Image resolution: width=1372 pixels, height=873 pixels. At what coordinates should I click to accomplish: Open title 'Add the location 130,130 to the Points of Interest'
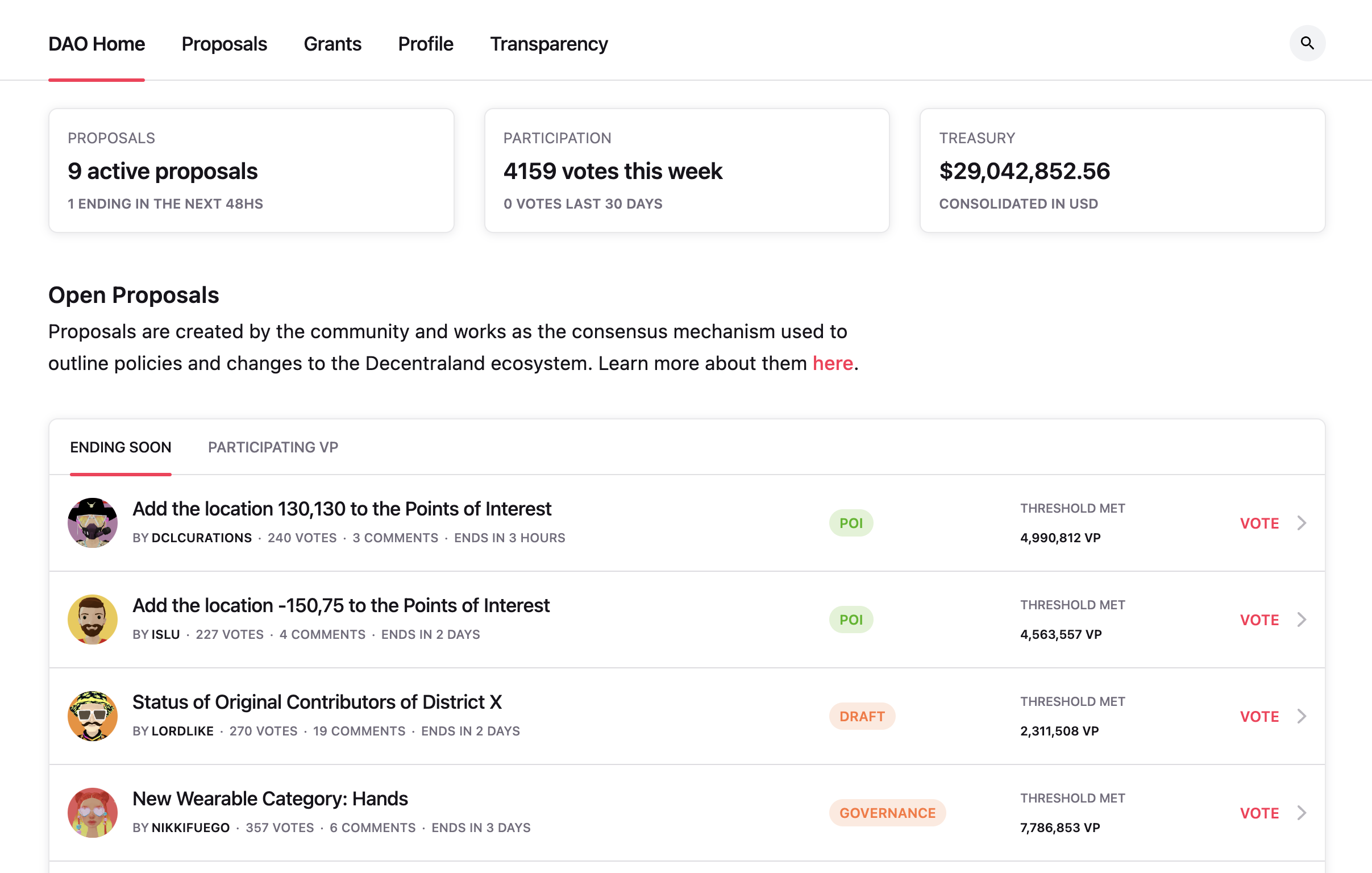click(342, 509)
